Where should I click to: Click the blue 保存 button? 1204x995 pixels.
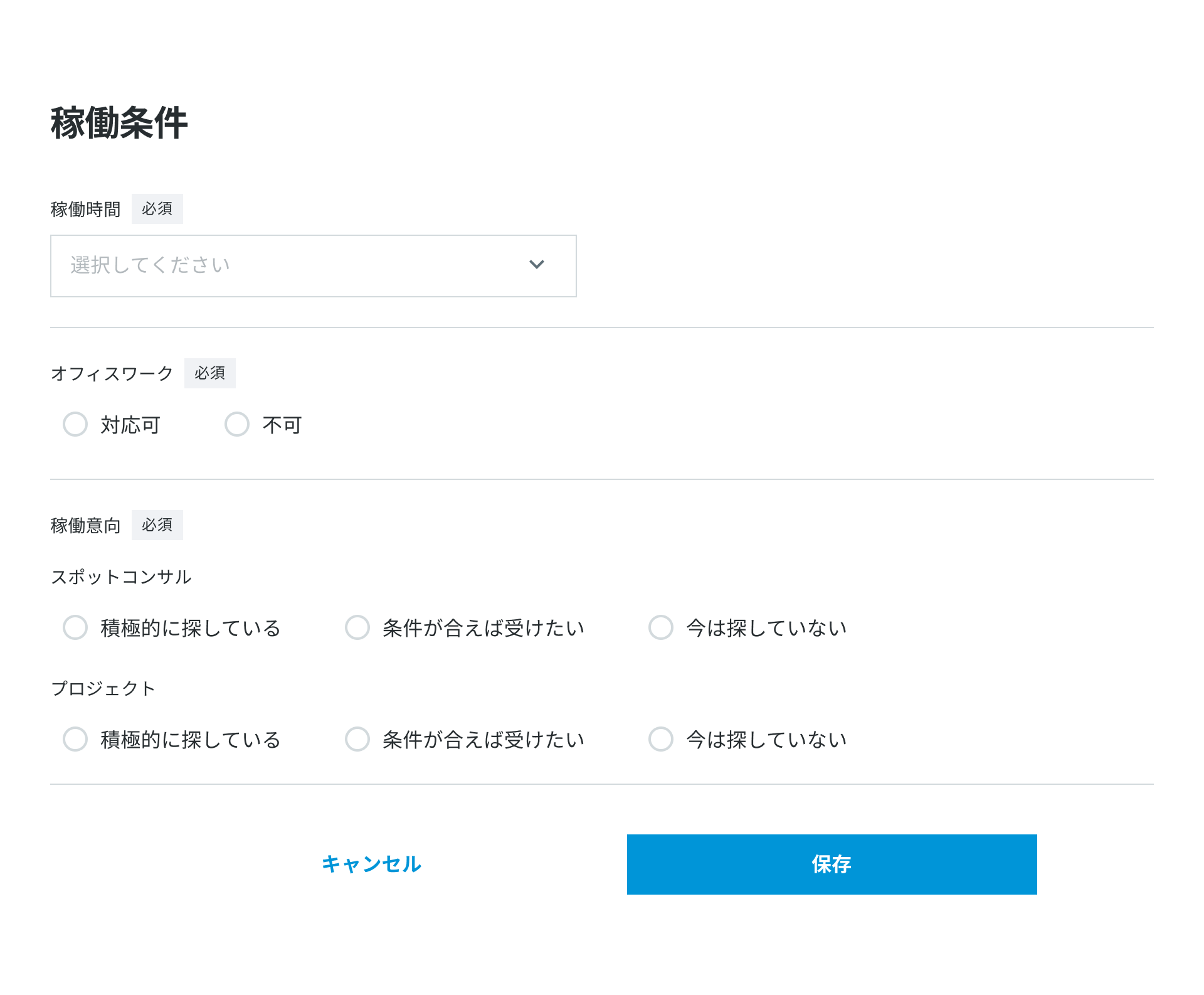coord(832,864)
